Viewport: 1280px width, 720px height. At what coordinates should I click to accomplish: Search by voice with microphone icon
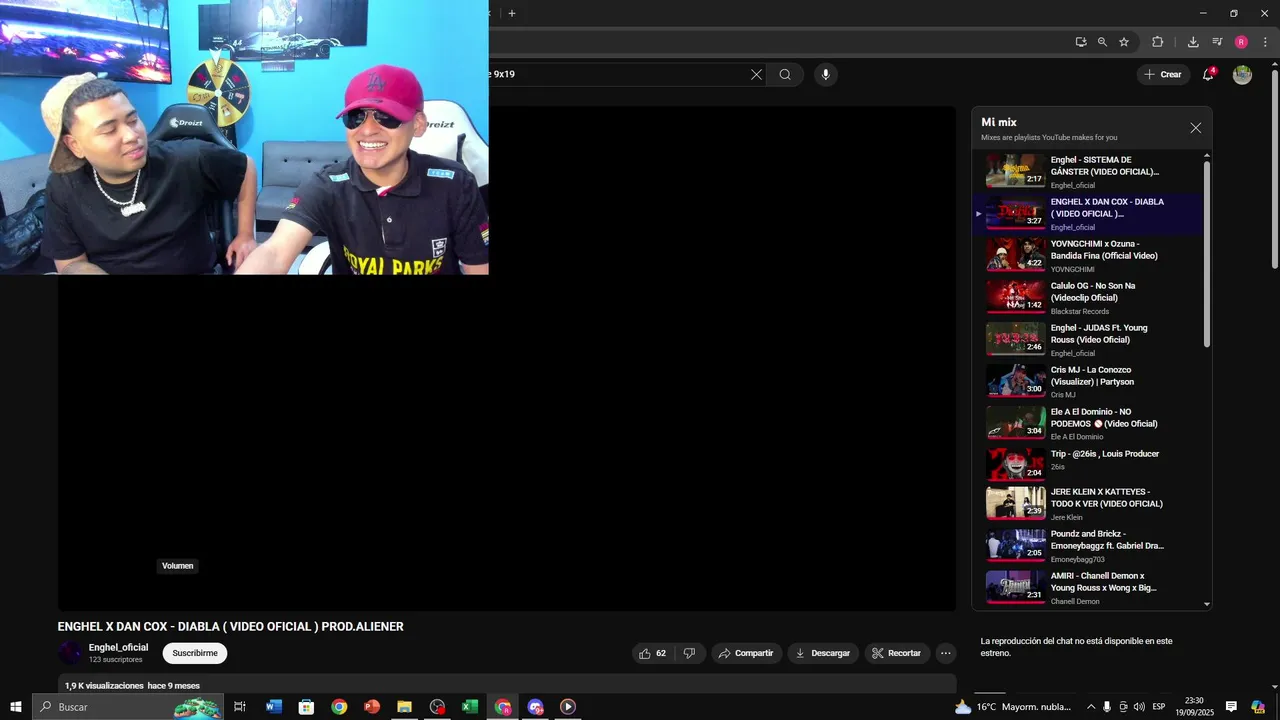coord(825,74)
